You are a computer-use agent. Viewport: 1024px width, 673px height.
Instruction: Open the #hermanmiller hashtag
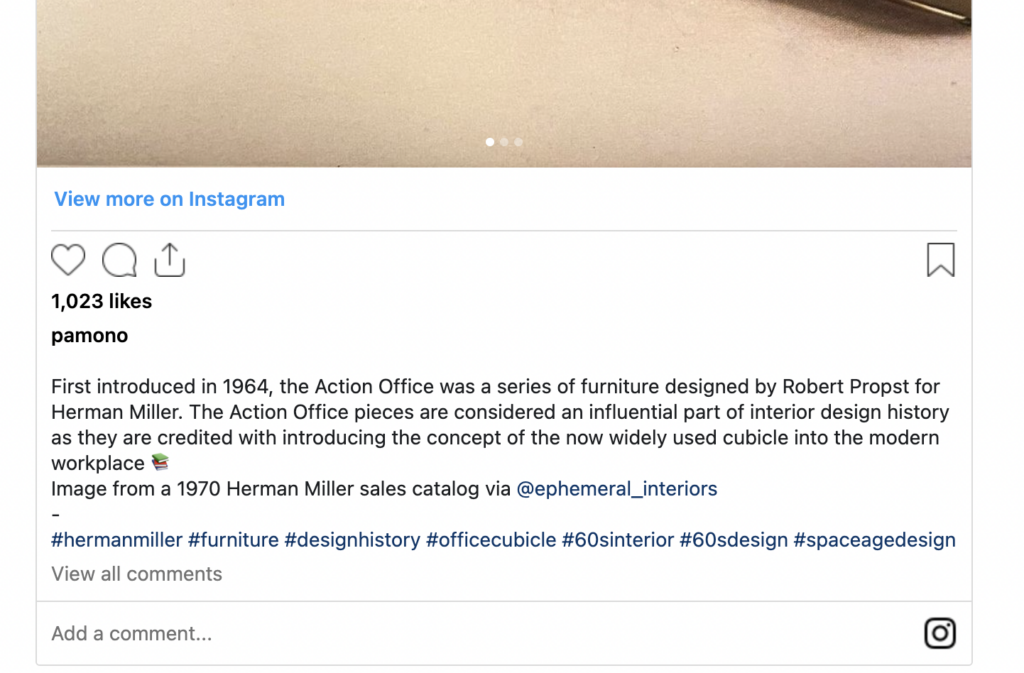coord(117,540)
